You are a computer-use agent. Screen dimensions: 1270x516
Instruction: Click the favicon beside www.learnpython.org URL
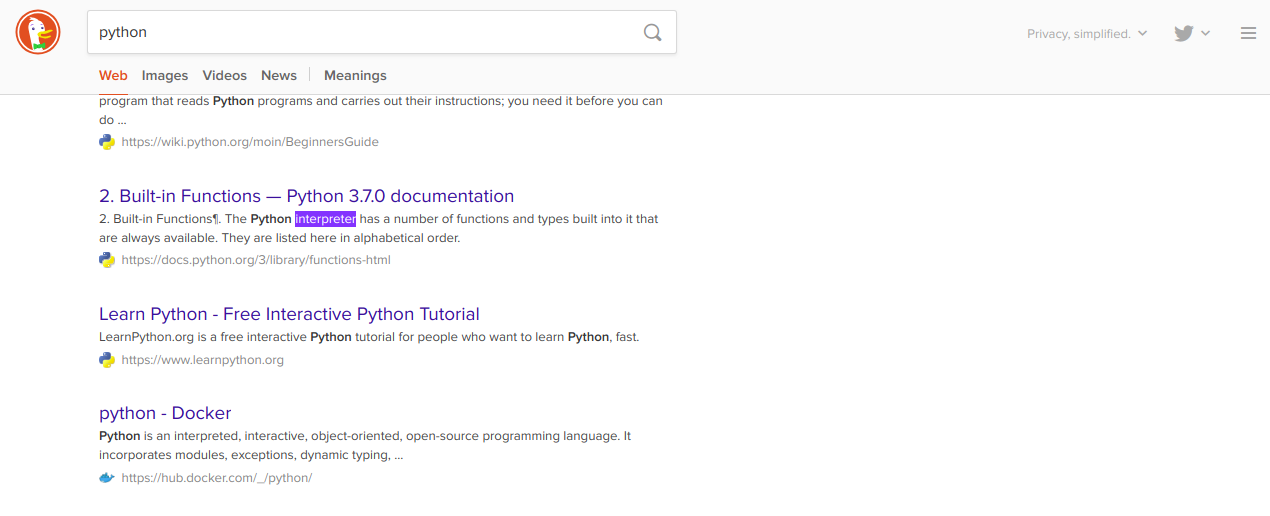(x=107, y=360)
